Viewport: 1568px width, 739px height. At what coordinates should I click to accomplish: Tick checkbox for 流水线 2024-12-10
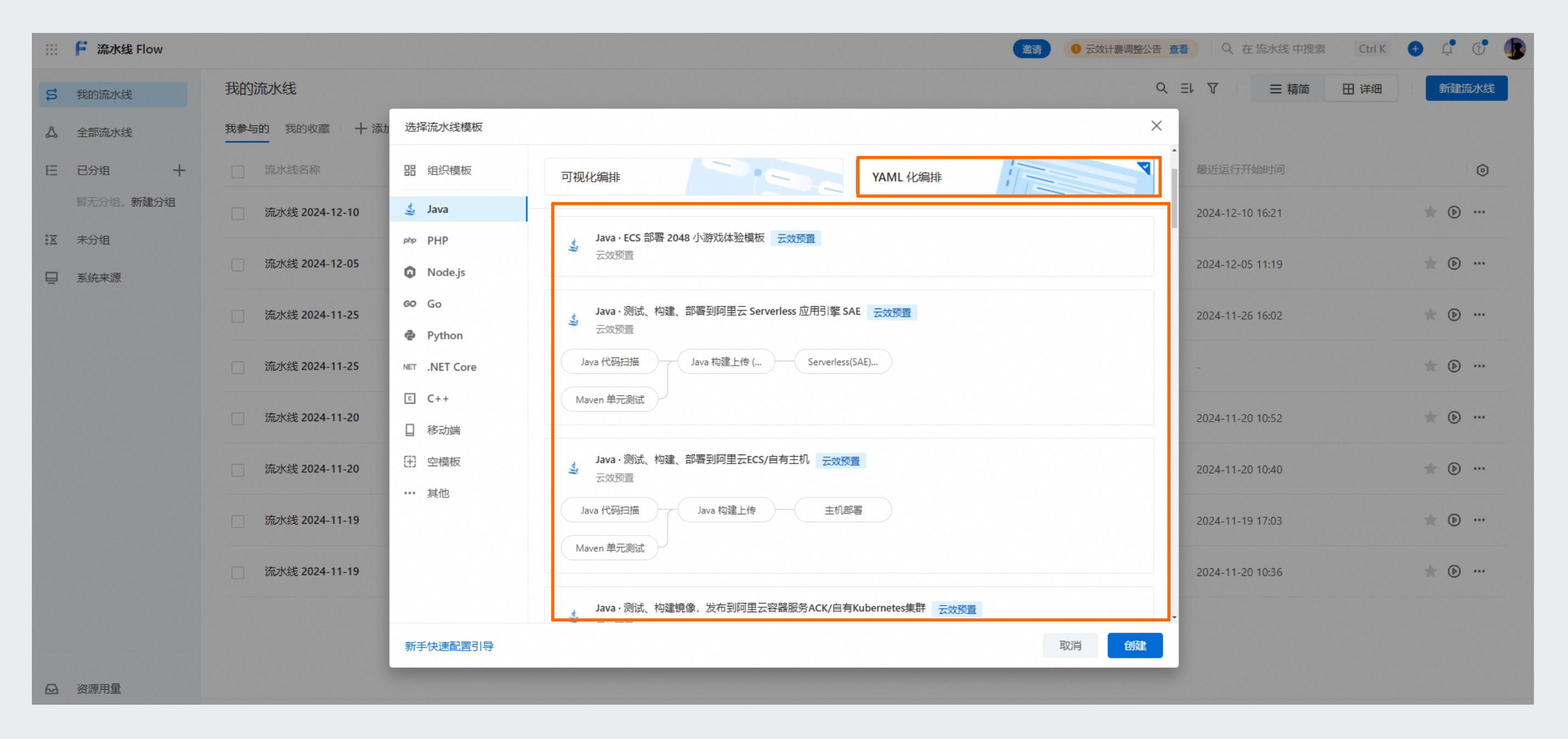237,213
